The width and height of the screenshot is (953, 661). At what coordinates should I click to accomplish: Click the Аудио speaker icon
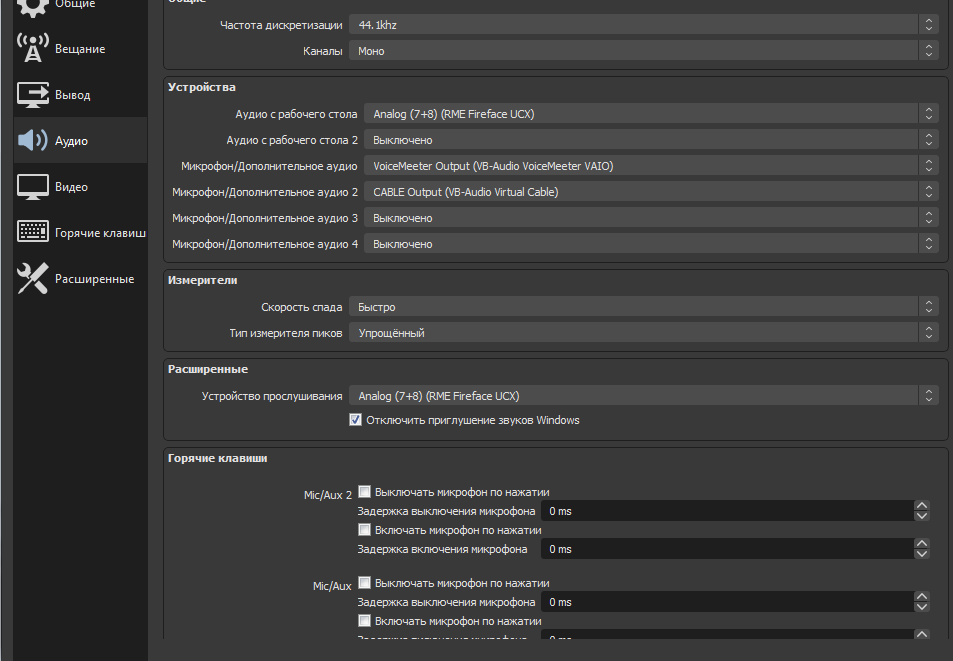pyautogui.click(x=33, y=140)
